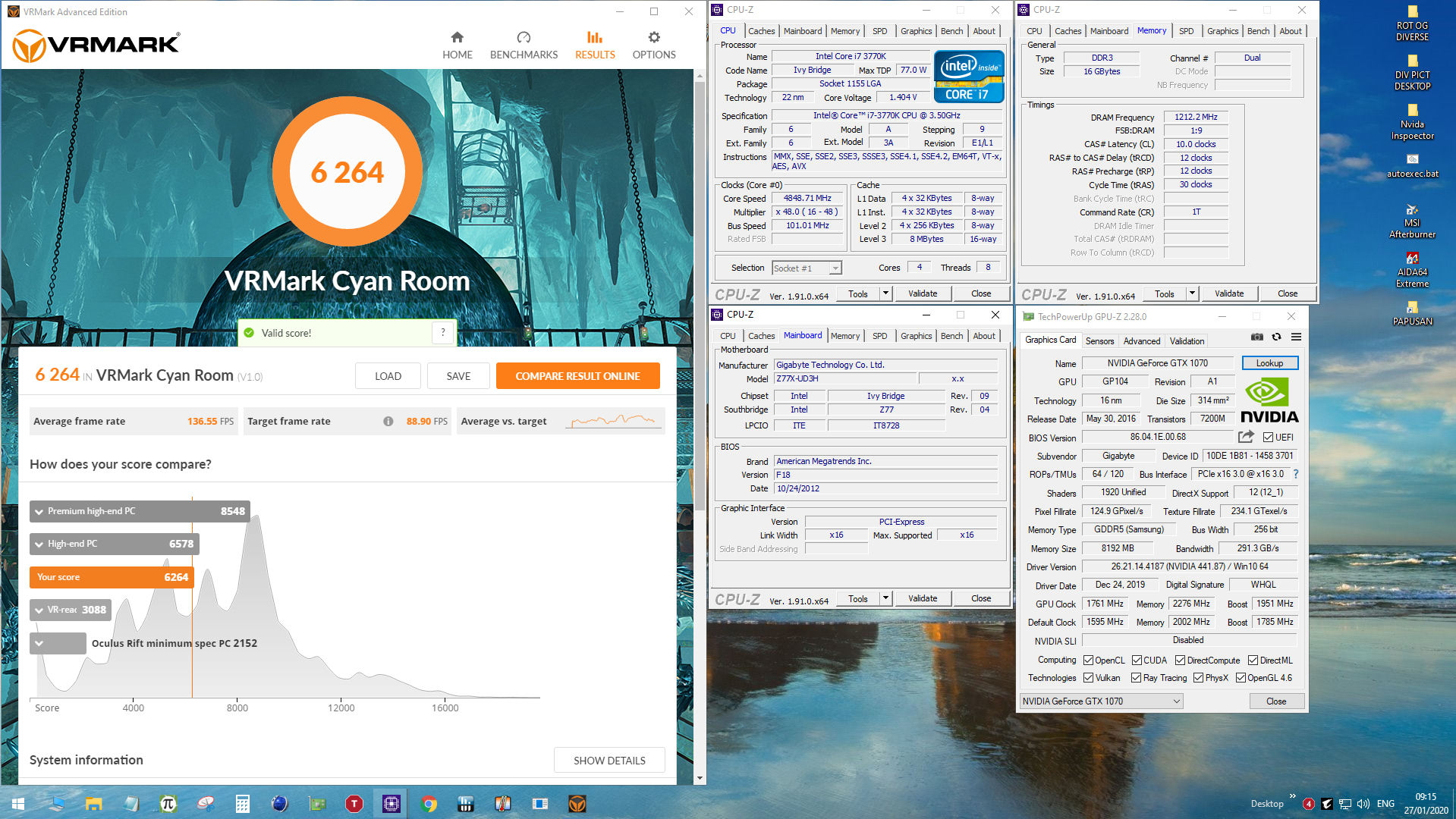Open Google Chrome from the taskbar

pos(429,804)
